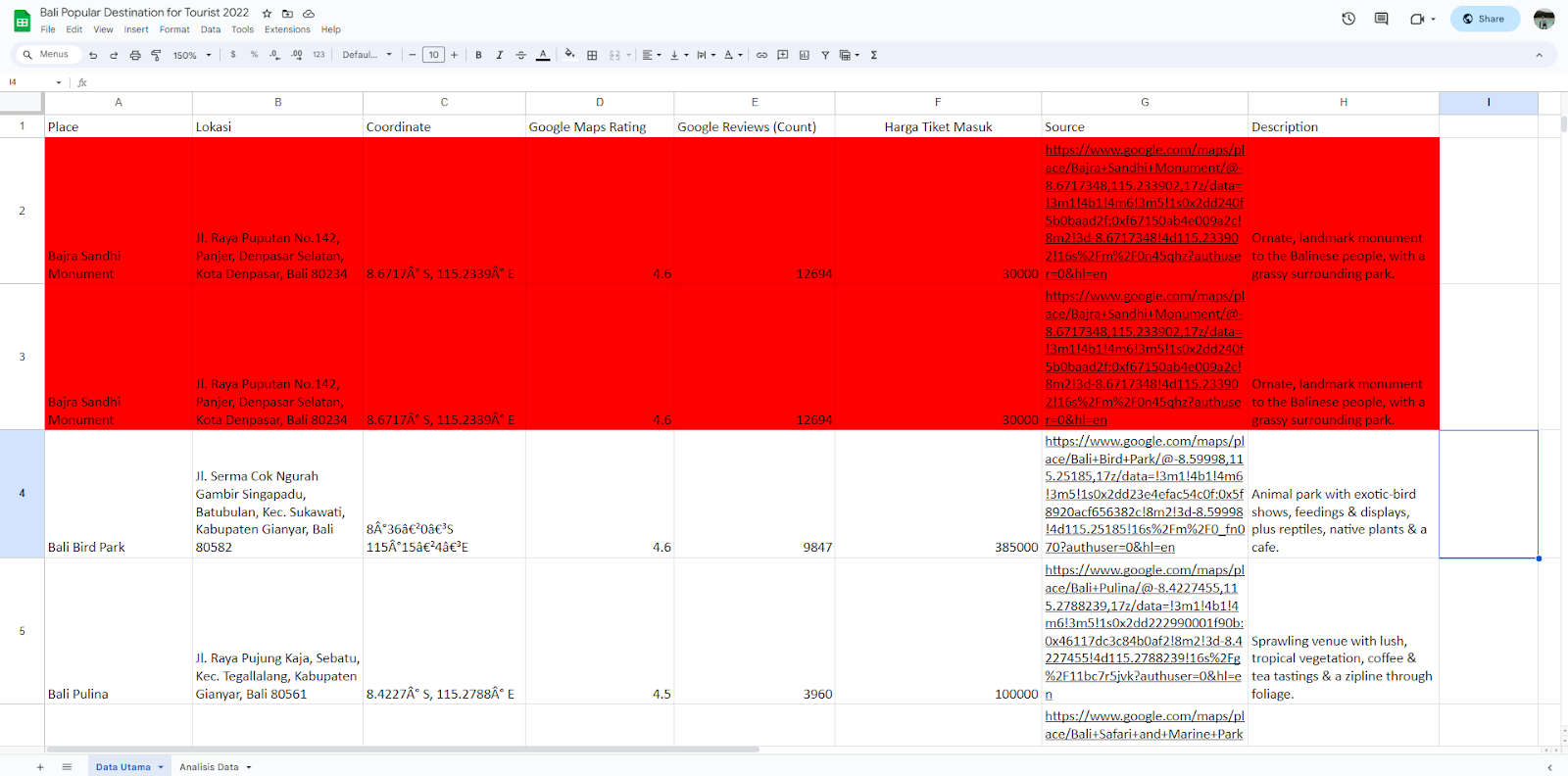The image size is (1568, 776).
Task: Print the spreadsheet
Action: tap(135, 55)
